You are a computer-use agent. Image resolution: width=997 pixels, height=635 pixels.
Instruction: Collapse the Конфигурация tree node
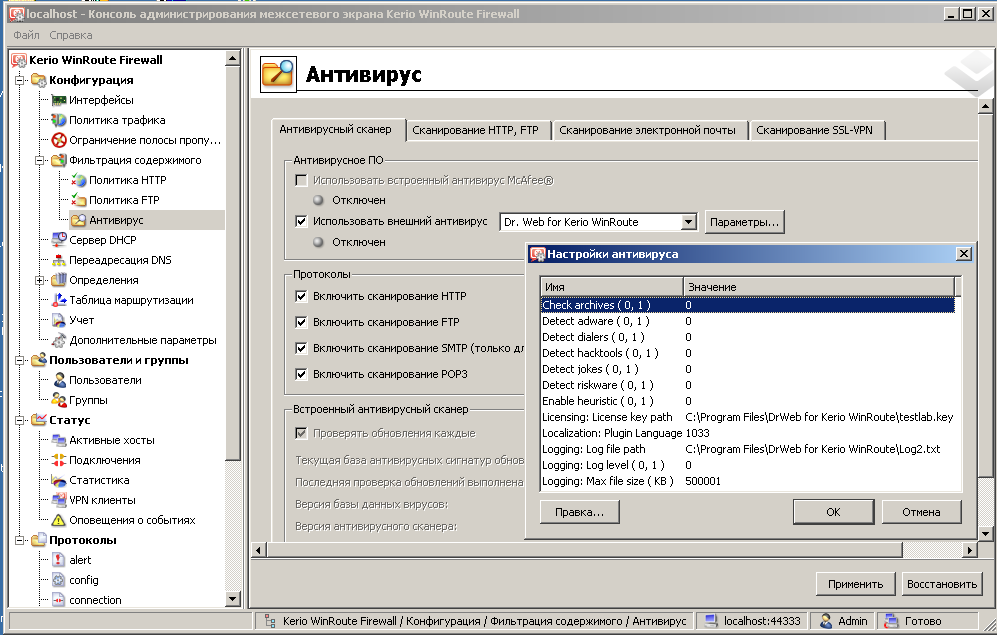point(20,80)
